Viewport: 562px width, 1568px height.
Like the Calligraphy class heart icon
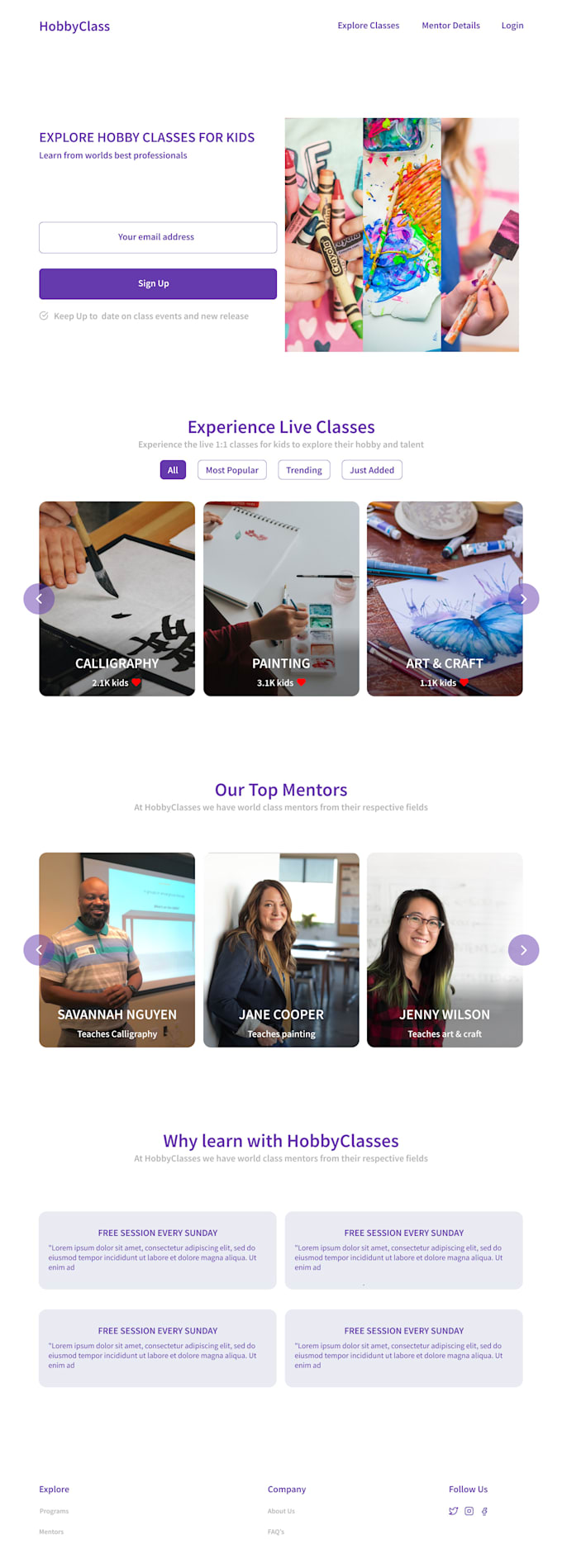click(x=136, y=682)
